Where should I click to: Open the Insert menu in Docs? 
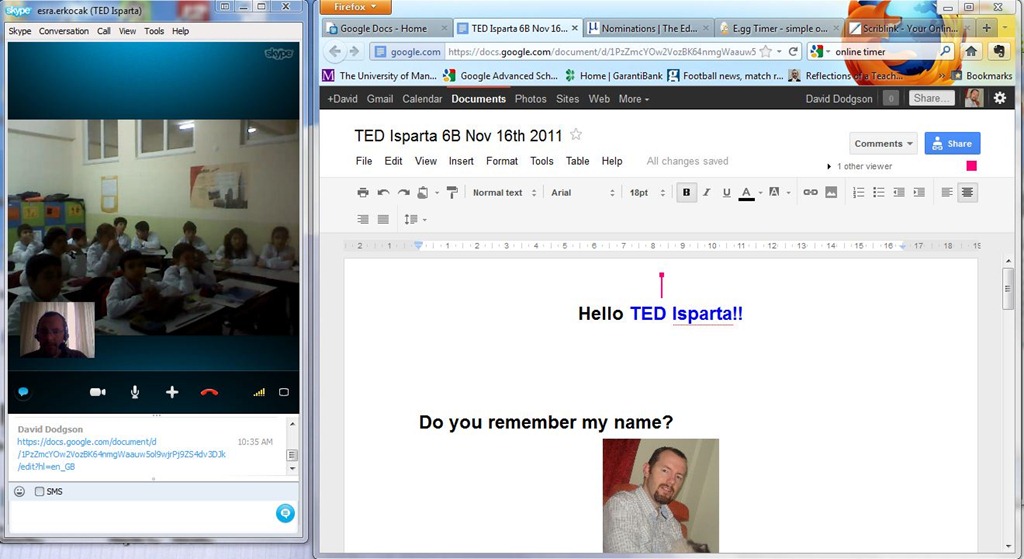tap(461, 161)
